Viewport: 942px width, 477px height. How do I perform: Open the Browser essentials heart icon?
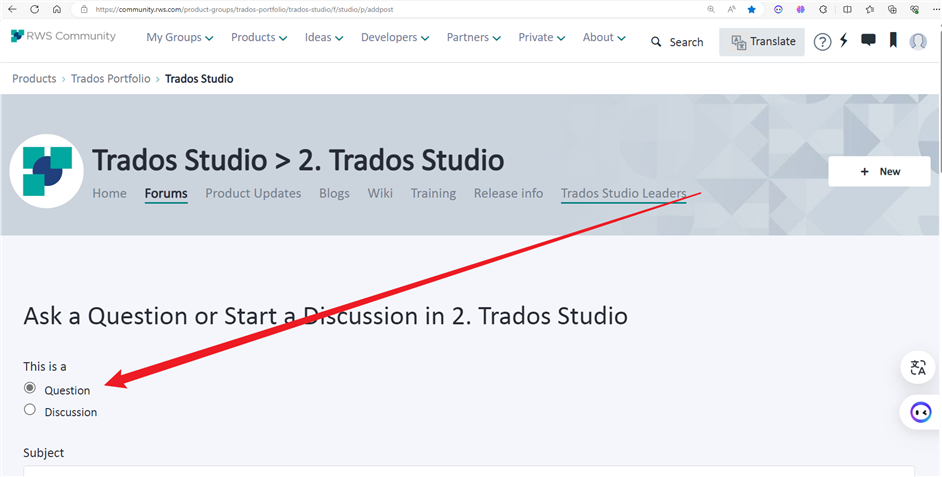pyautogui.click(x=914, y=9)
